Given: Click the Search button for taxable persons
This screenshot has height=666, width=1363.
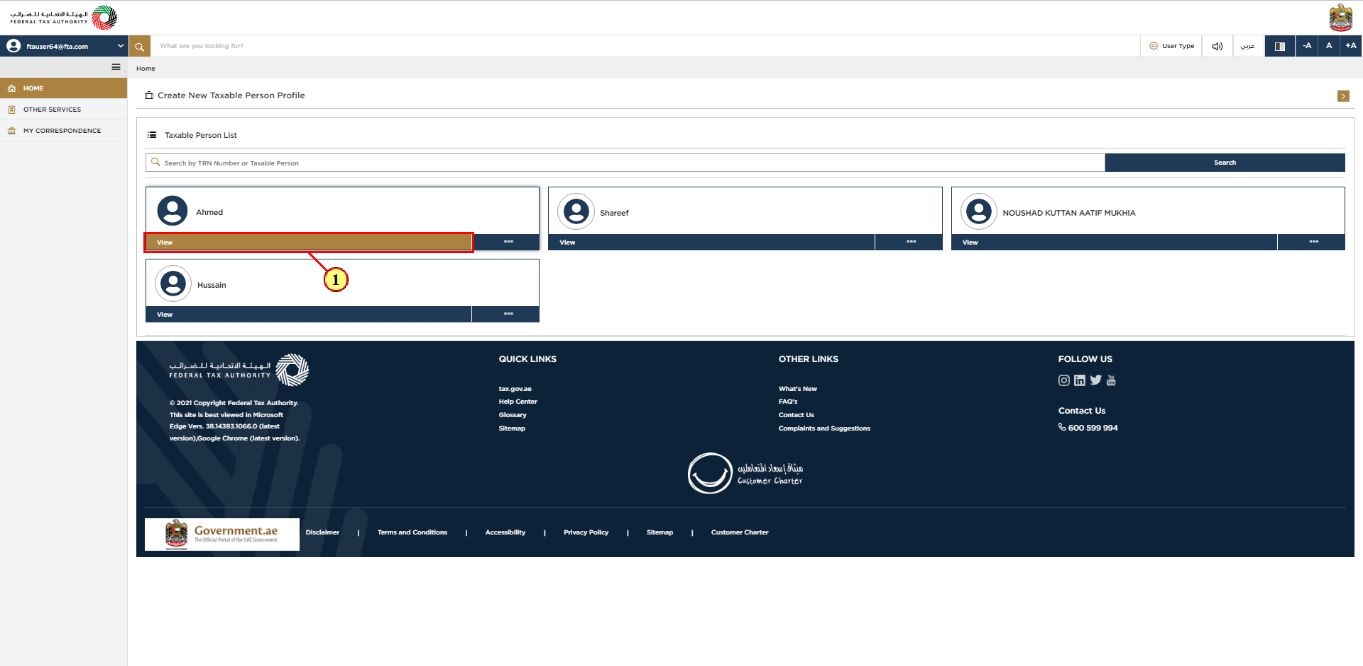Looking at the screenshot, I should click(x=1225, y=162).
